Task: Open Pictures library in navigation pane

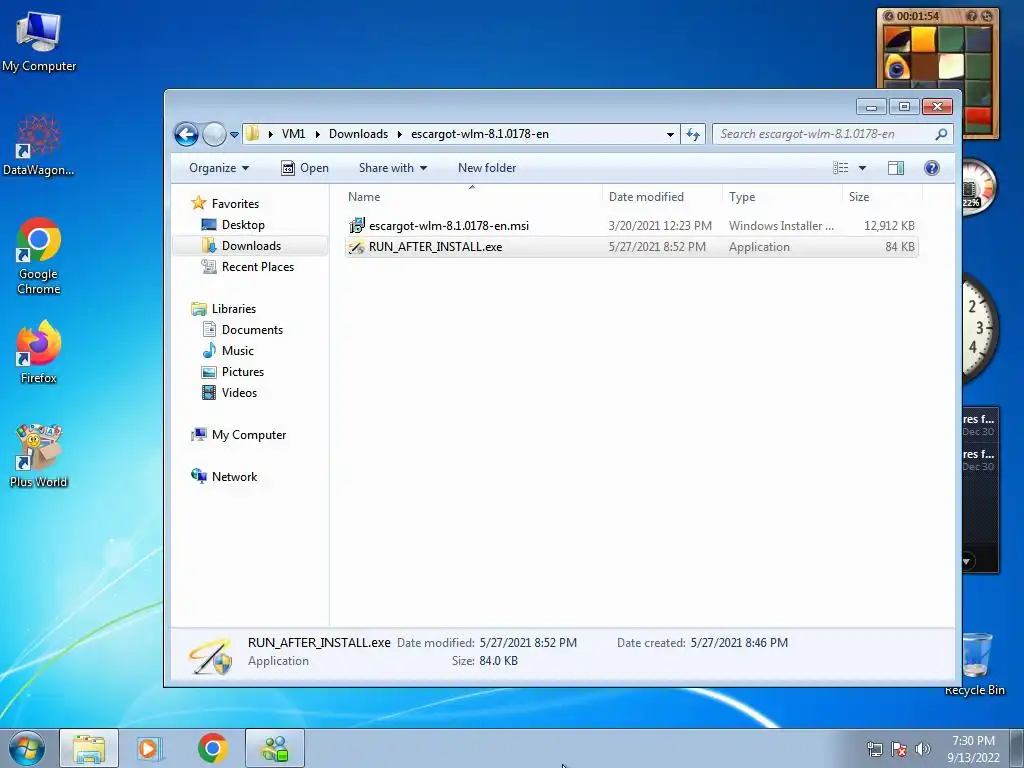Action: [x=243, y=372]
